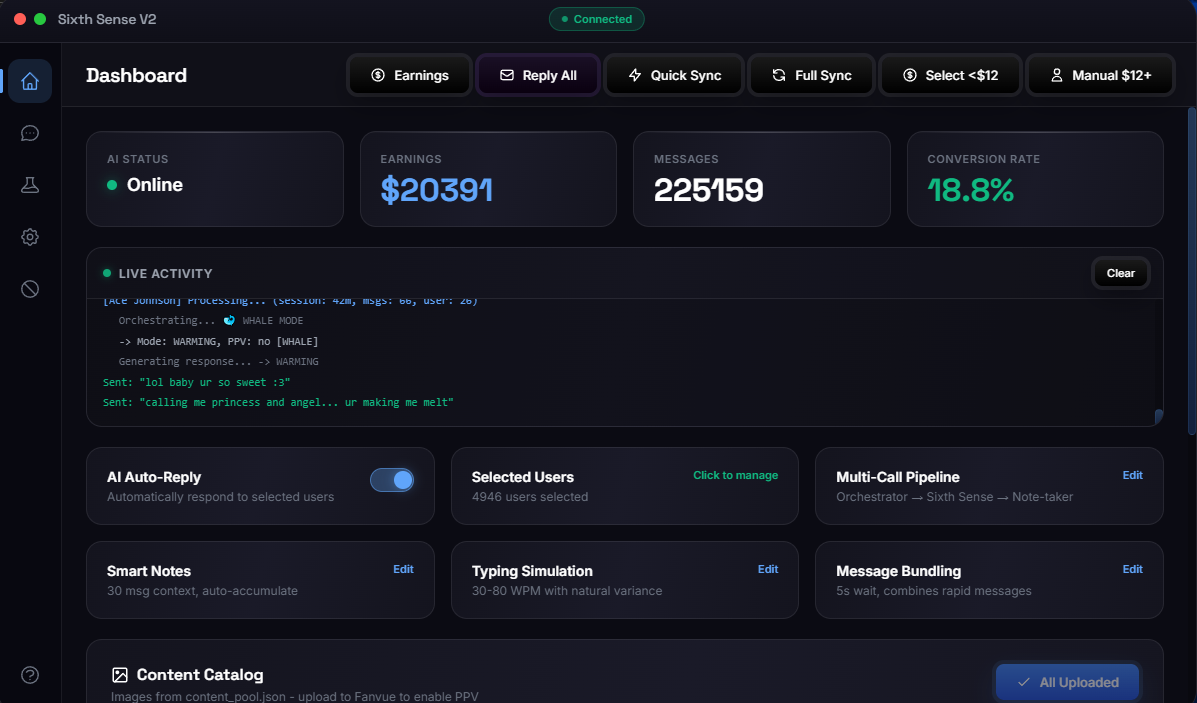The height and width of the screenshot is (703, 1197).
Task: Open Edit for Message Bundling
Action: pyautogui.click(x=1132, y=569)
